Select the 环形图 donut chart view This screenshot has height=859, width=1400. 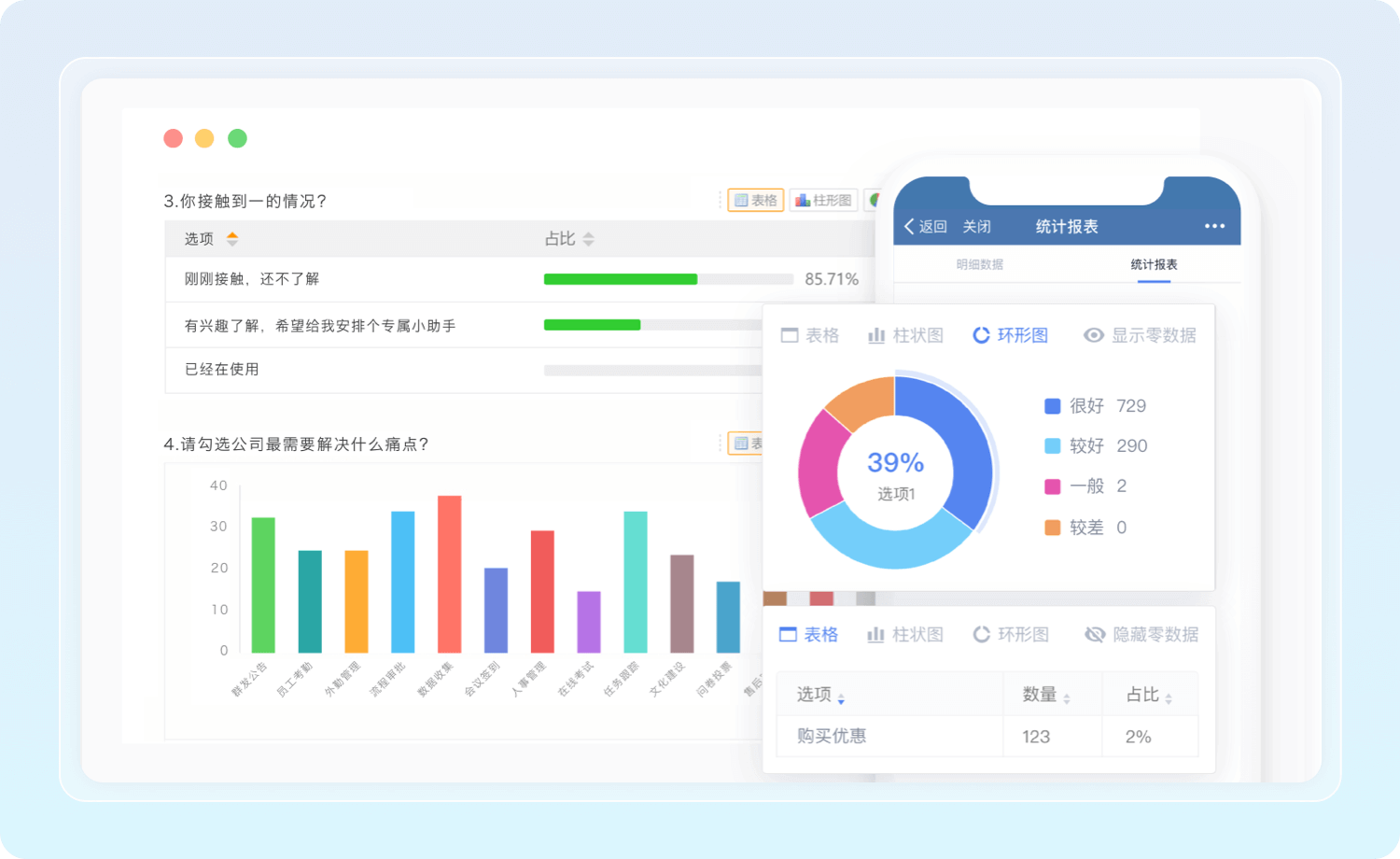pos(1011,335)
